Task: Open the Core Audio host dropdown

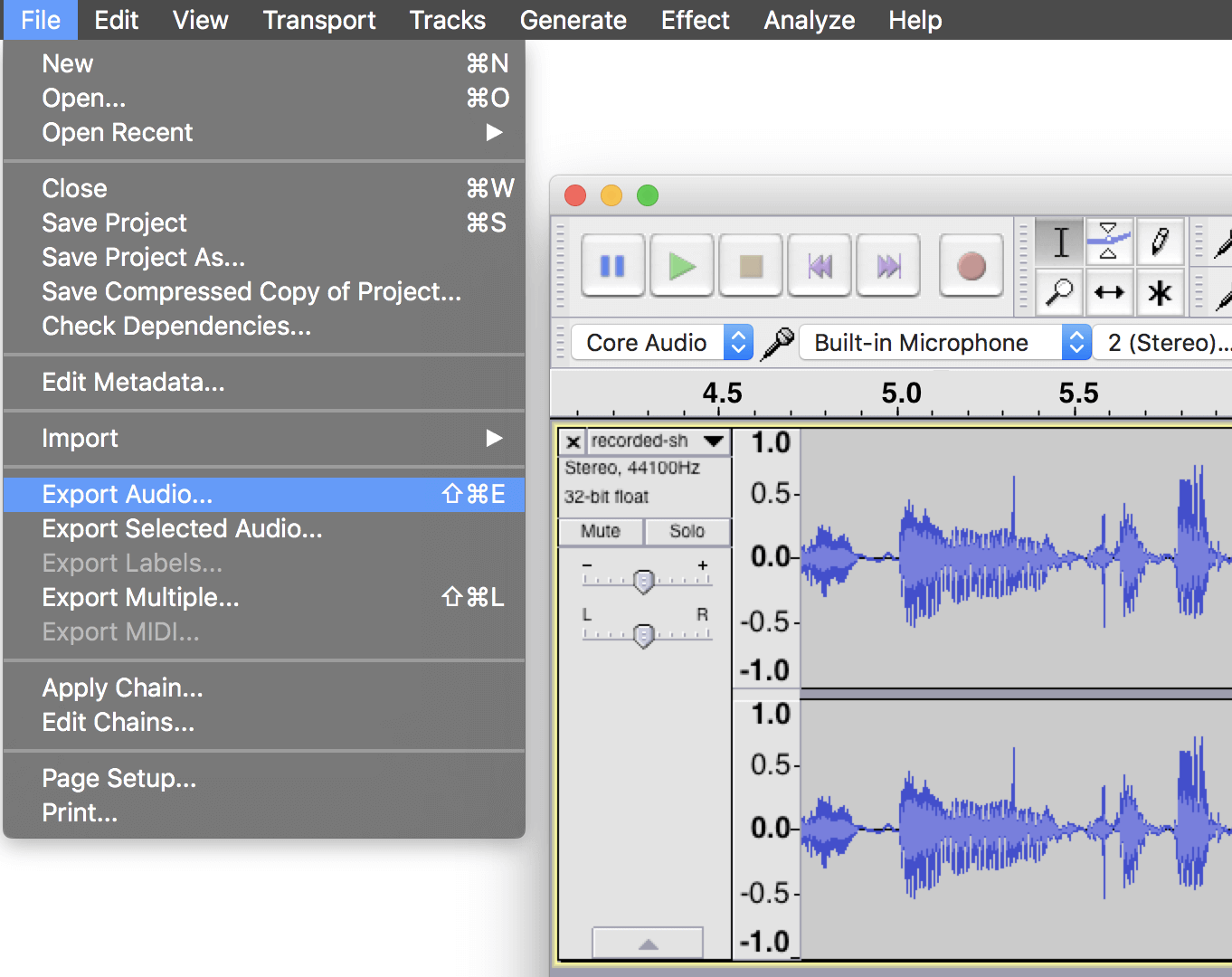Action: tap(661, 342)
